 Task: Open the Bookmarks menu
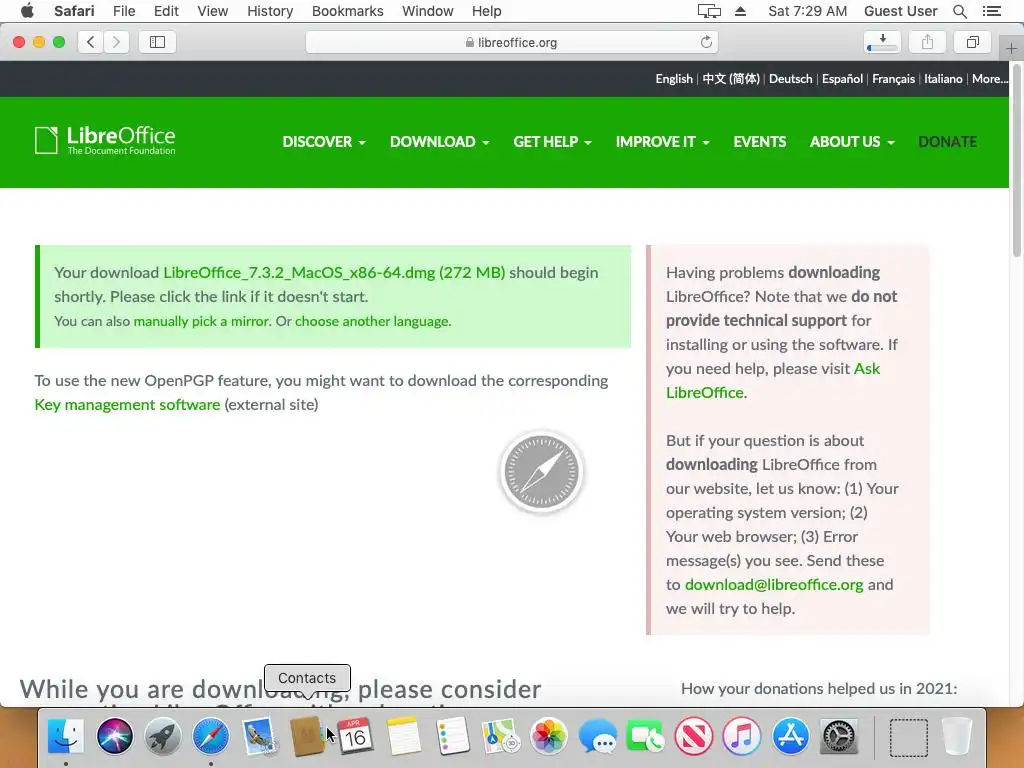point(347,11)
